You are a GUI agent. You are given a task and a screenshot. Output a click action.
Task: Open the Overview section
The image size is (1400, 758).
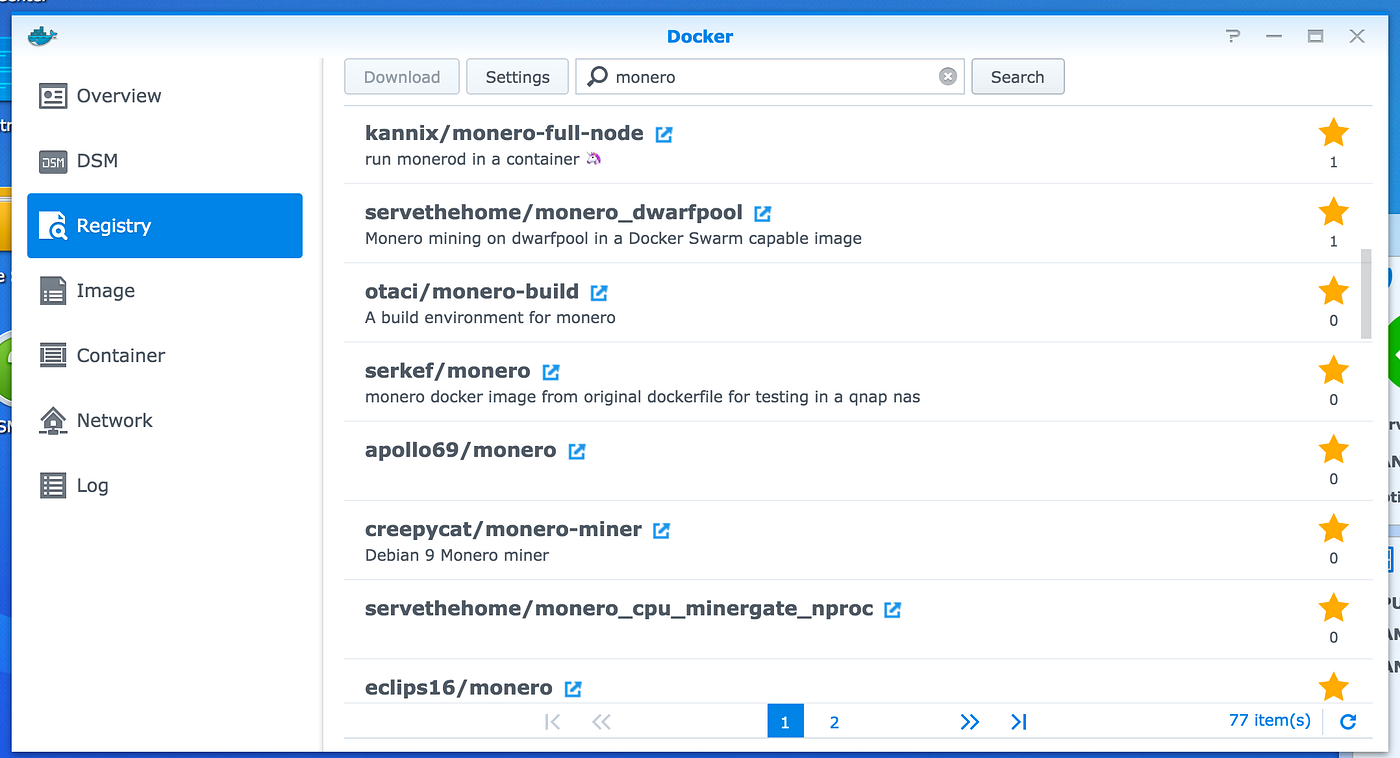[x=165, y=96]
